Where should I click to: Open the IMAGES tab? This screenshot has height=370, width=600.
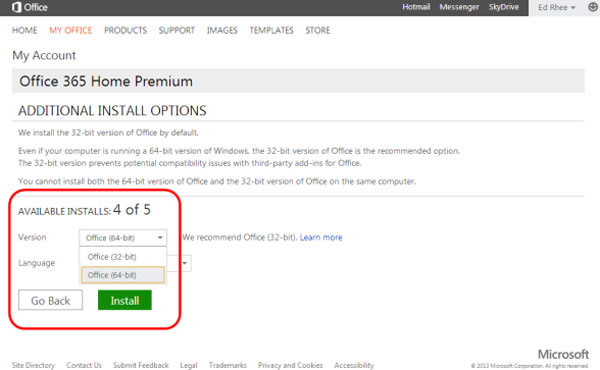click(x=222, y=30)
